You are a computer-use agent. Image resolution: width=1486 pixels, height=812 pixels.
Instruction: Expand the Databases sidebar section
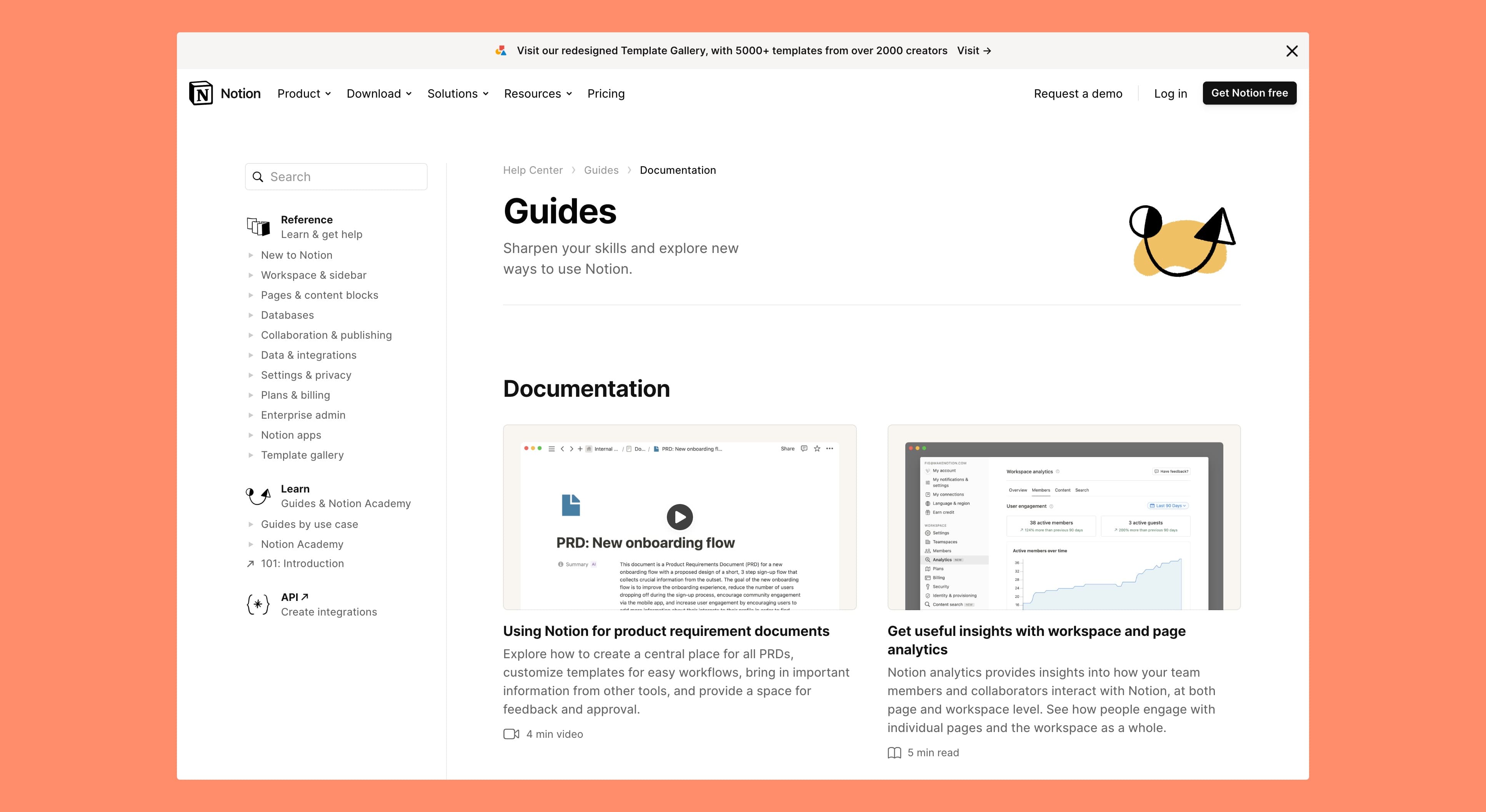point(251,315)
